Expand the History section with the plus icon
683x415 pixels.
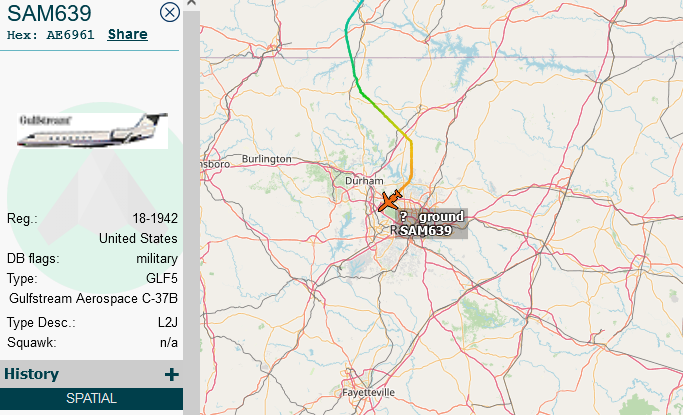(x=172, y=375)
